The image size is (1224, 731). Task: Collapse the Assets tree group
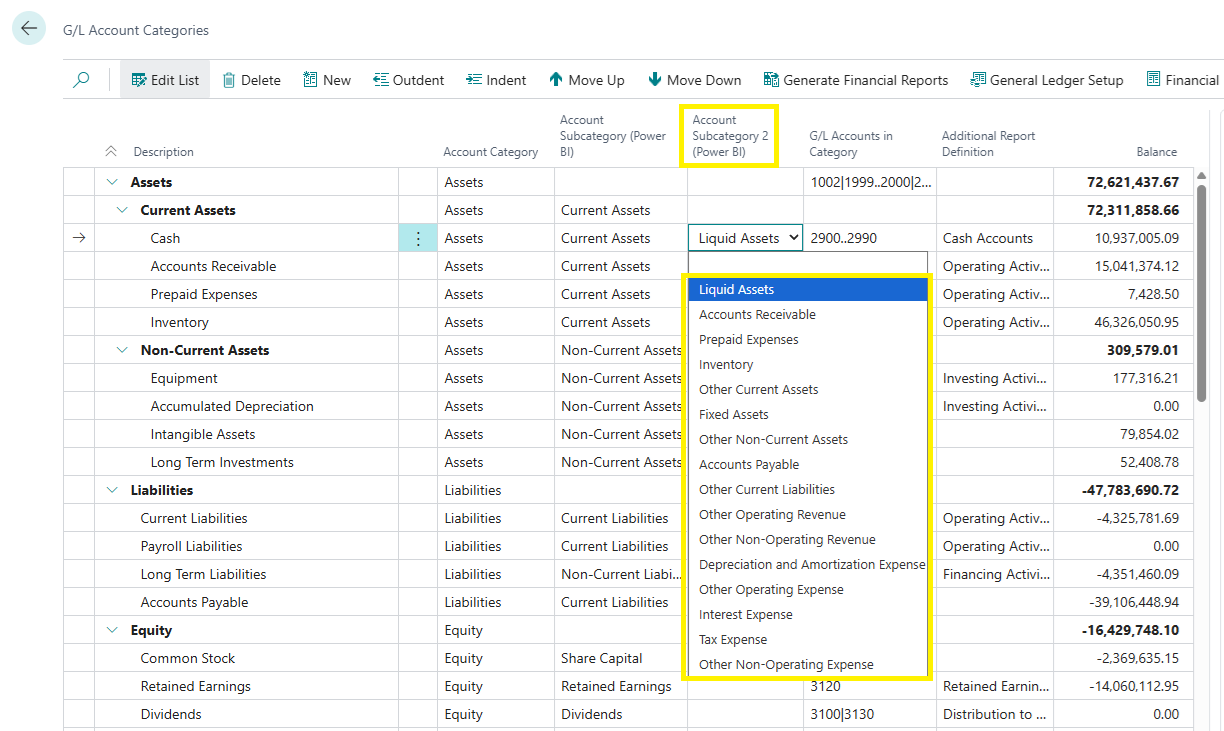click(111, 182)
